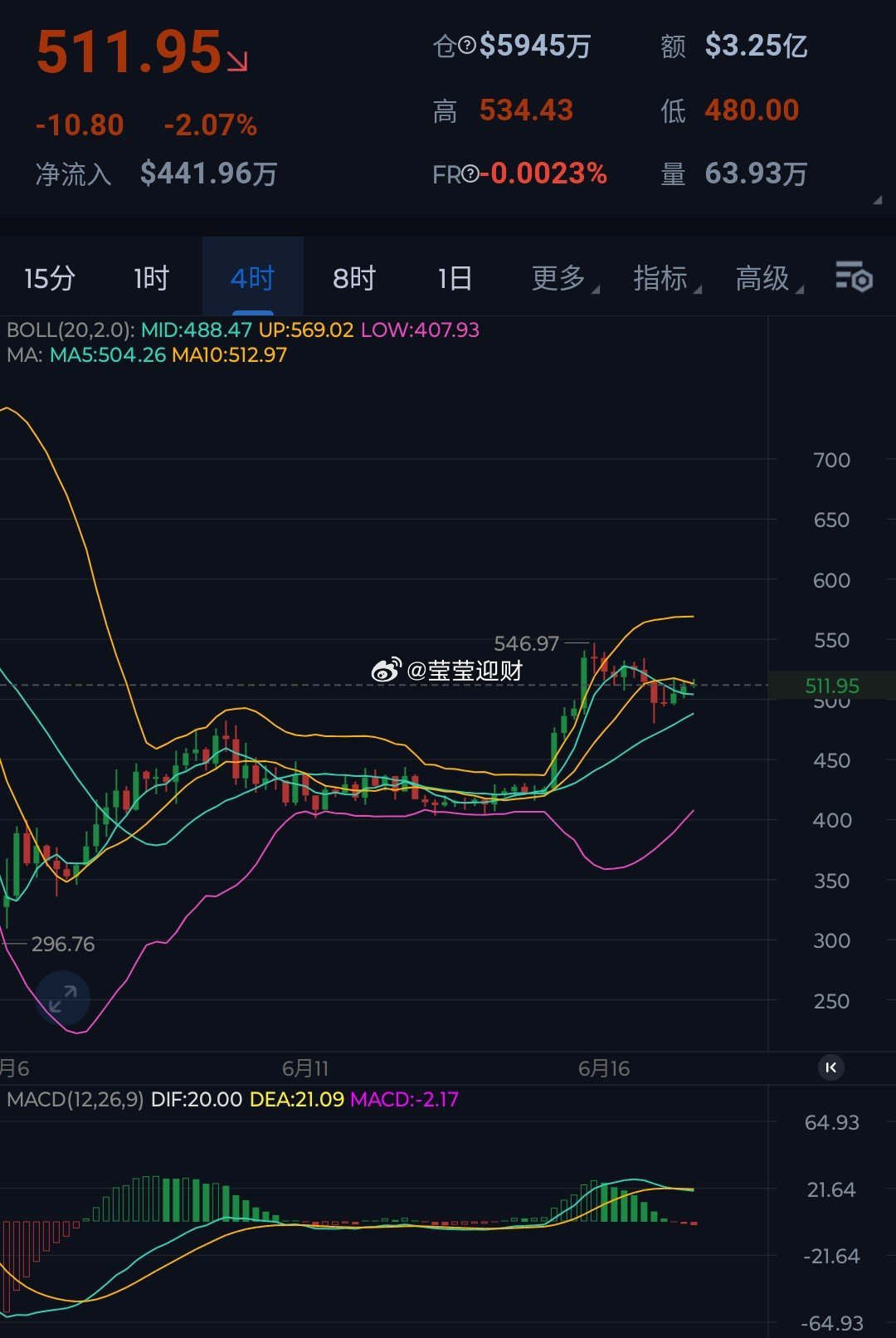896x1338 pixels.
Task: Tap the MA5:504.26 label
Action: [x=108, y=355]
